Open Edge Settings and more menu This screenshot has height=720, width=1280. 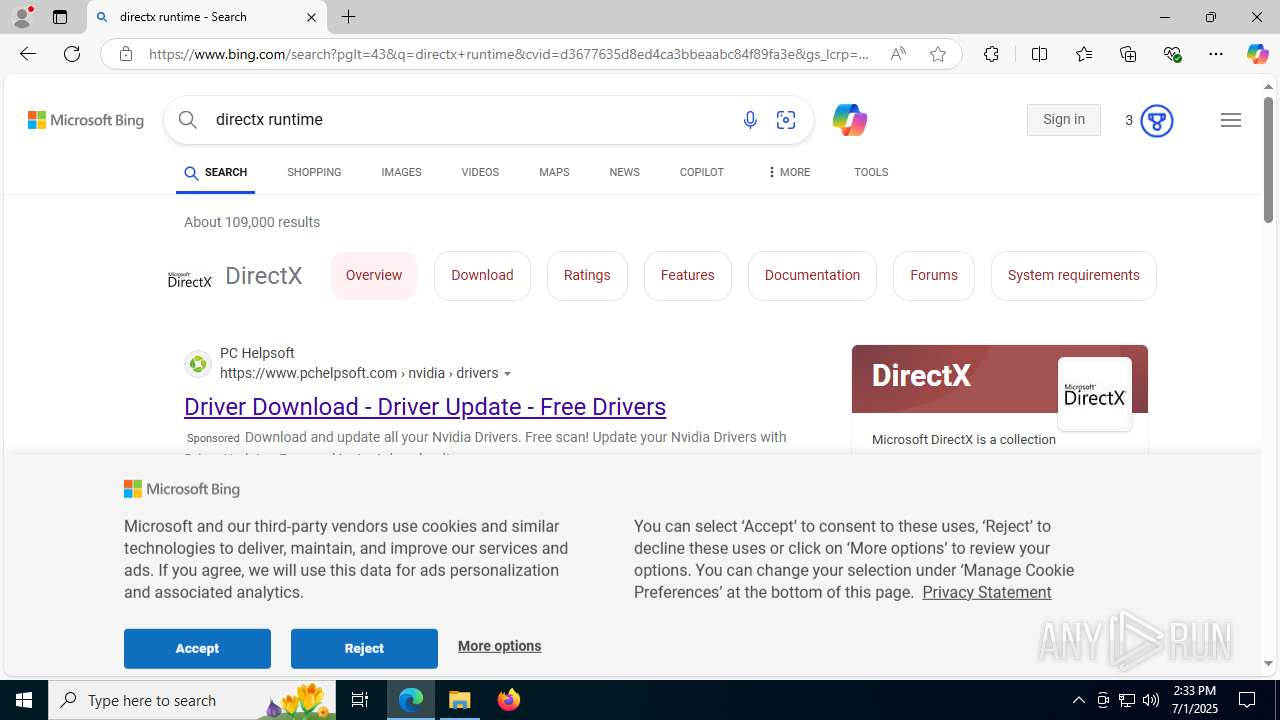pos(1216,54)
